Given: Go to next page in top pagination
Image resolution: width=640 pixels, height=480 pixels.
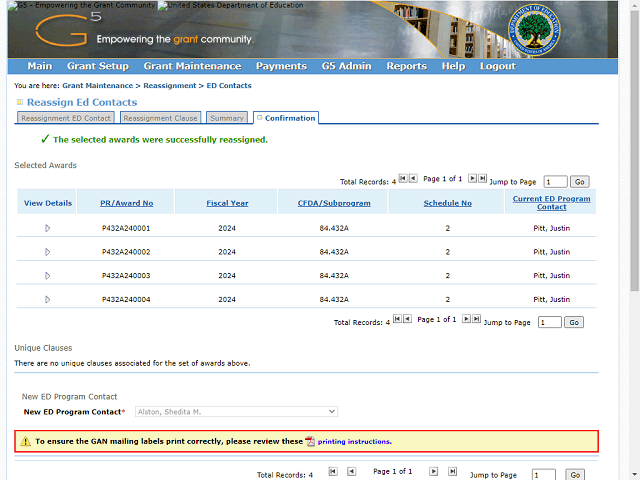Looking at the screenshot, I should [x=473, y=178].
